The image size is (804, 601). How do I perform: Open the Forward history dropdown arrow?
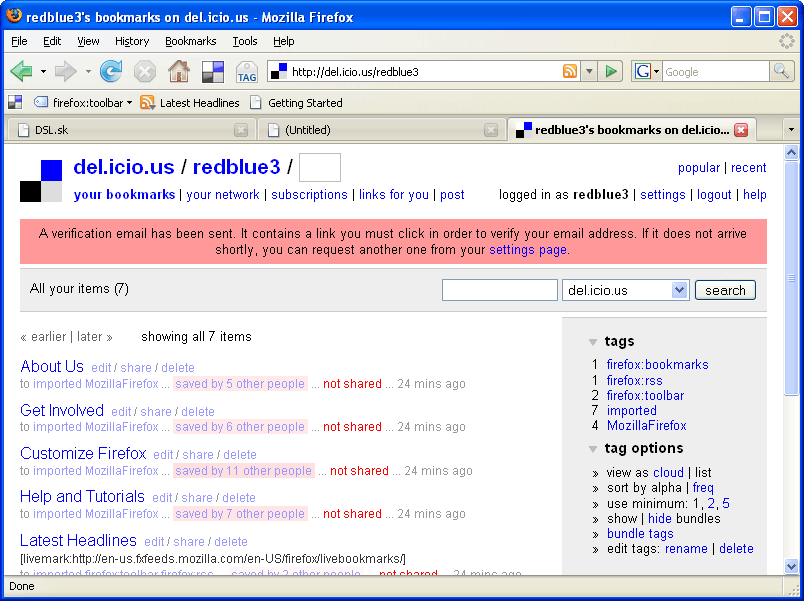pos(88,71)
